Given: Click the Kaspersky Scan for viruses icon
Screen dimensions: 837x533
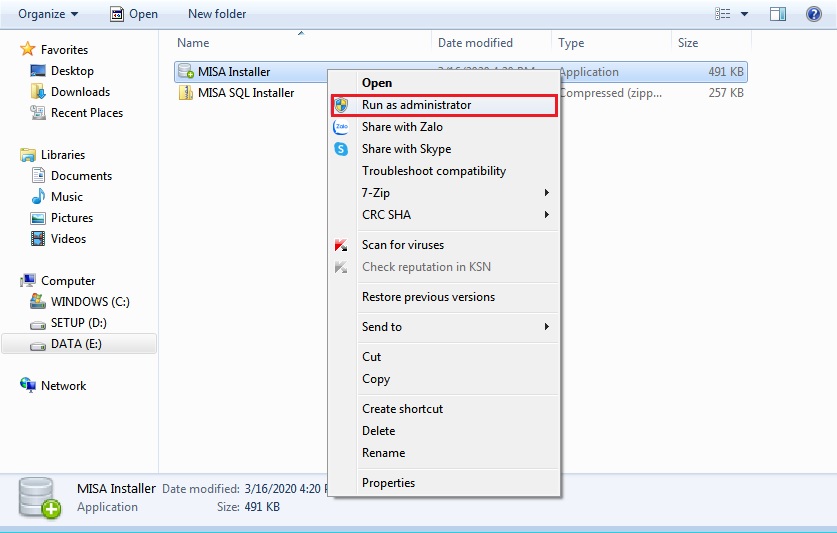Looking at the screenshot, I should [x=341, y=245].
